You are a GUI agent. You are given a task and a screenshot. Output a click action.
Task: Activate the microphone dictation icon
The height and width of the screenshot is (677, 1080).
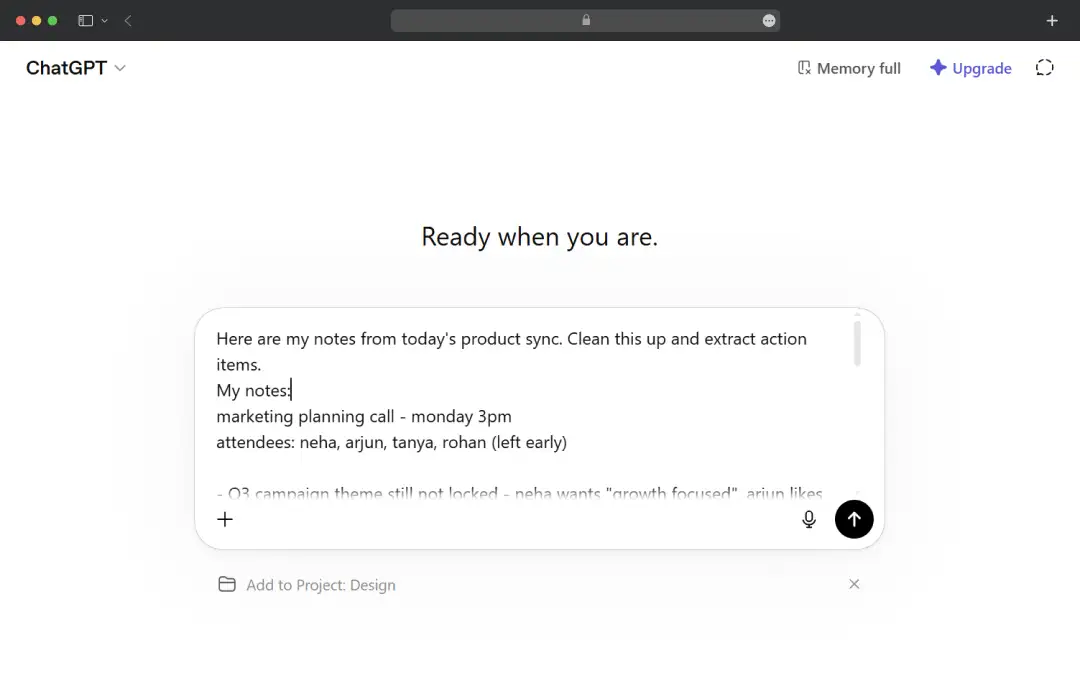pyautogui.click(x=809, y=519)
